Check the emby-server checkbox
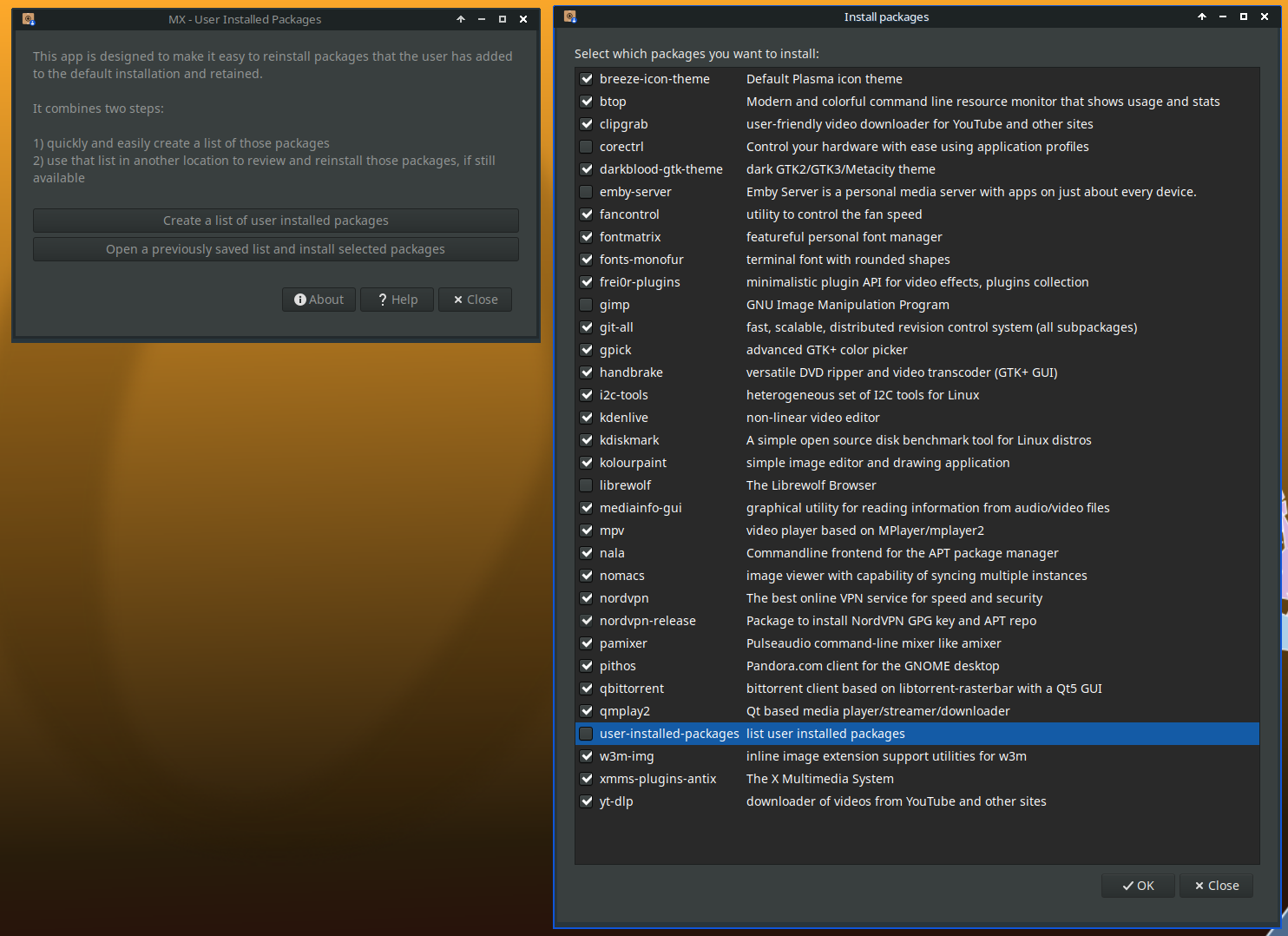Image resolution: width=1288 pixels, height=936 pixels. (x=587, y=192)
